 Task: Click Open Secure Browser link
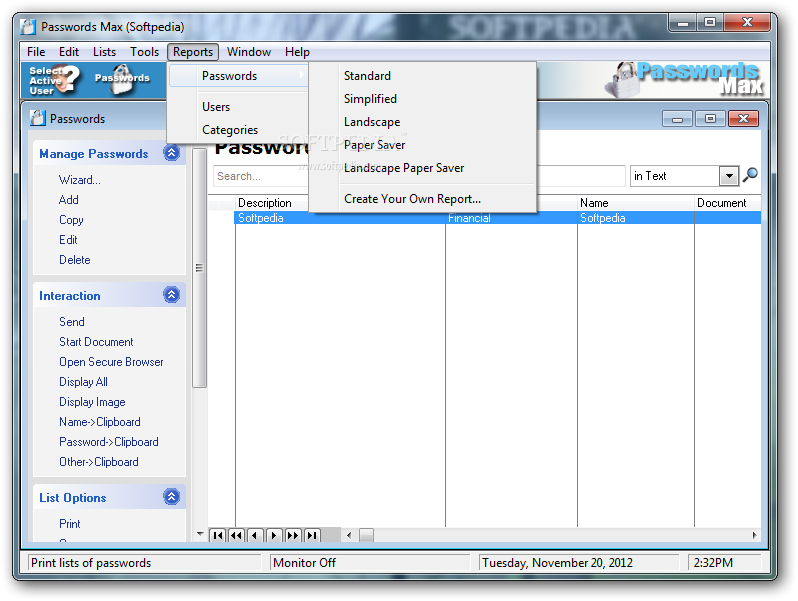[x=111, y=362]
